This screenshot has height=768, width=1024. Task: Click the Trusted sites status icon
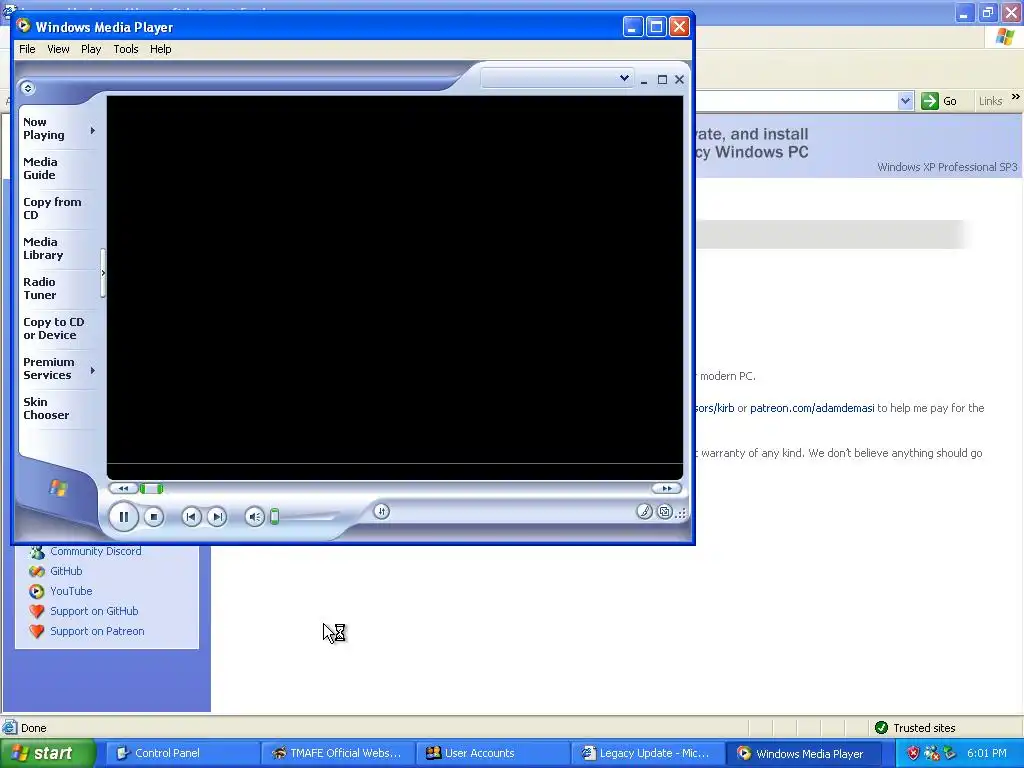click(881, 728)
